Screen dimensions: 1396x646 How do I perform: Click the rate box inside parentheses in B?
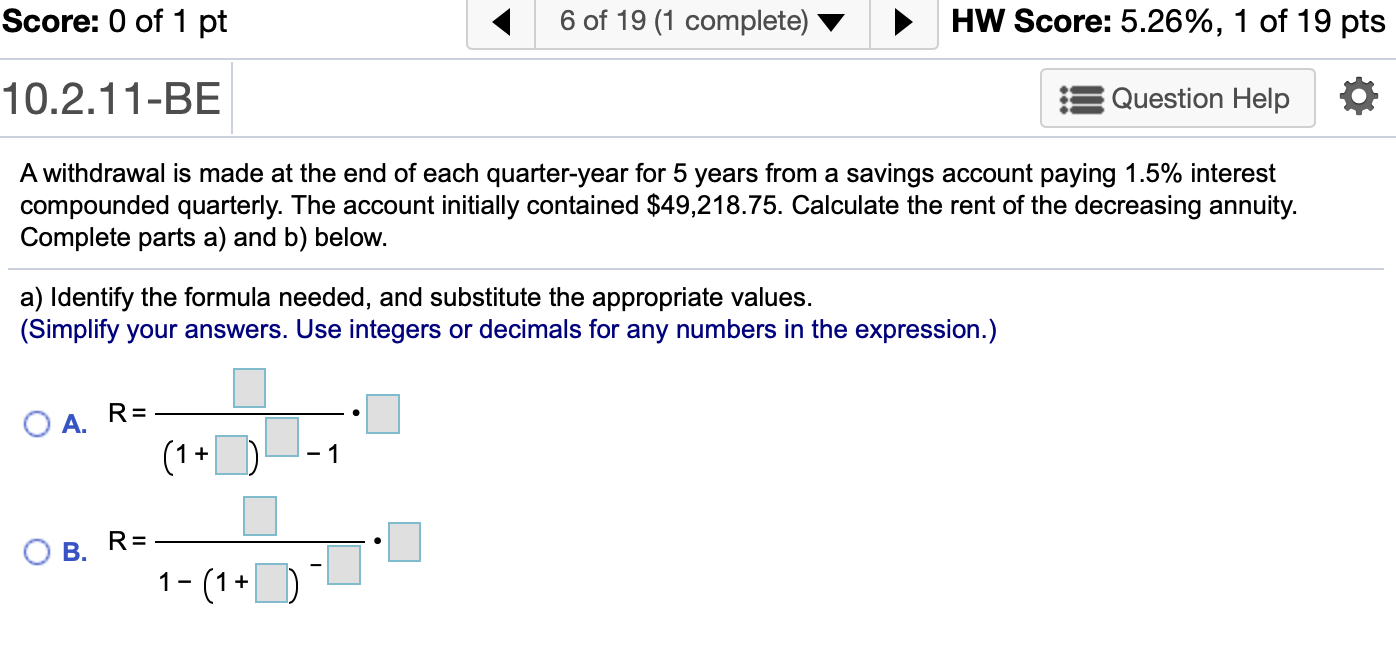(270, 583)
